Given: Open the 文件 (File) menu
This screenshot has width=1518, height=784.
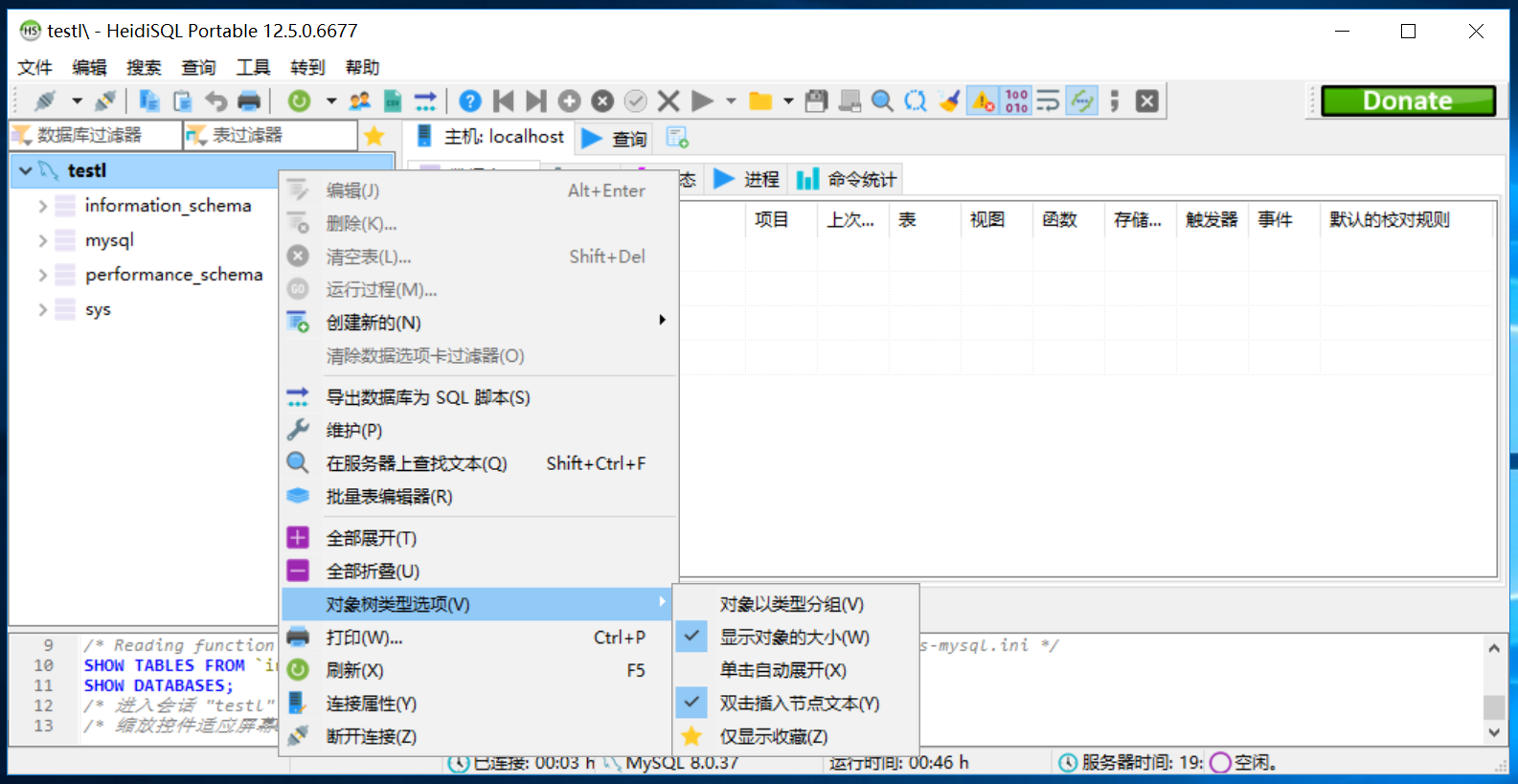Looking at the screenshot, I should tap(34, 67).
